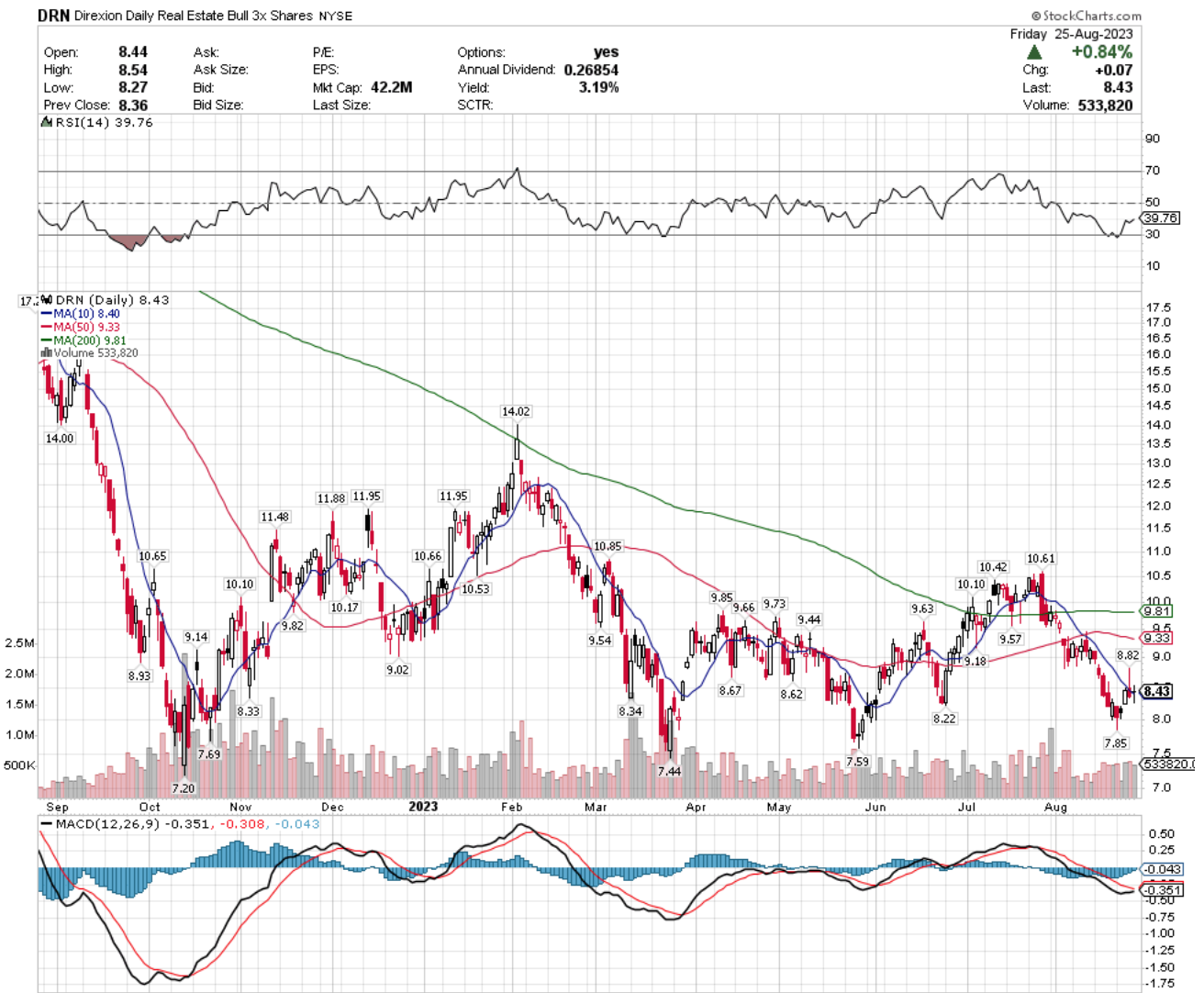Click the Direxion Daily Real Estate Bull 3x Shares title
Screen dimensions: 1204x993
(x=194, y=17)
